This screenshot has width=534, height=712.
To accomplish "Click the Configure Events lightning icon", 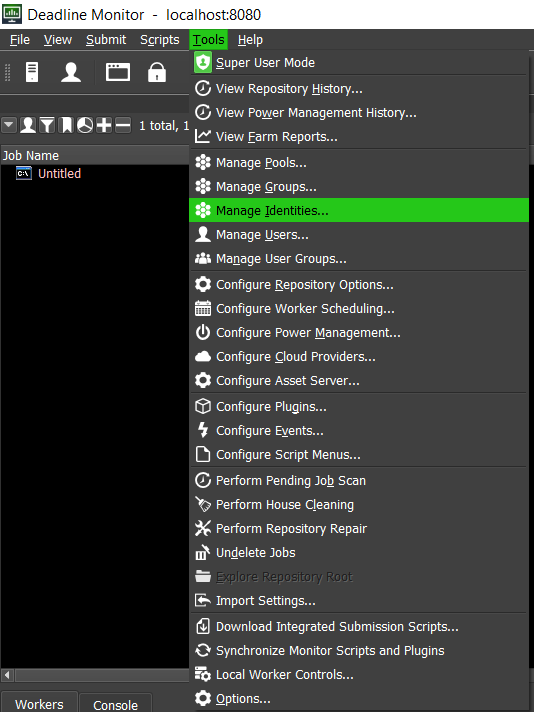I will point(203,430).
